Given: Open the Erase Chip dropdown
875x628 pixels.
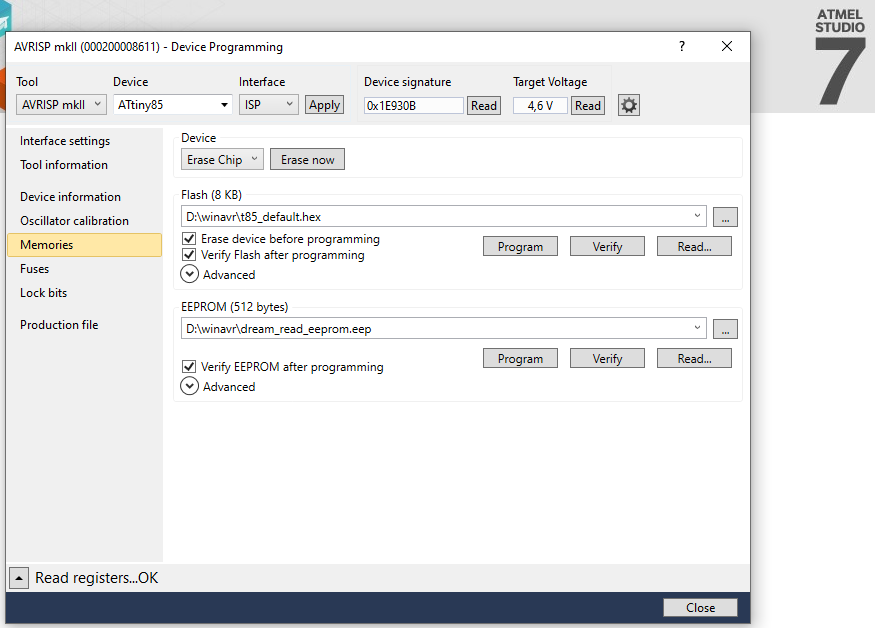Looking at the screenshot, I should click(223, 160).
